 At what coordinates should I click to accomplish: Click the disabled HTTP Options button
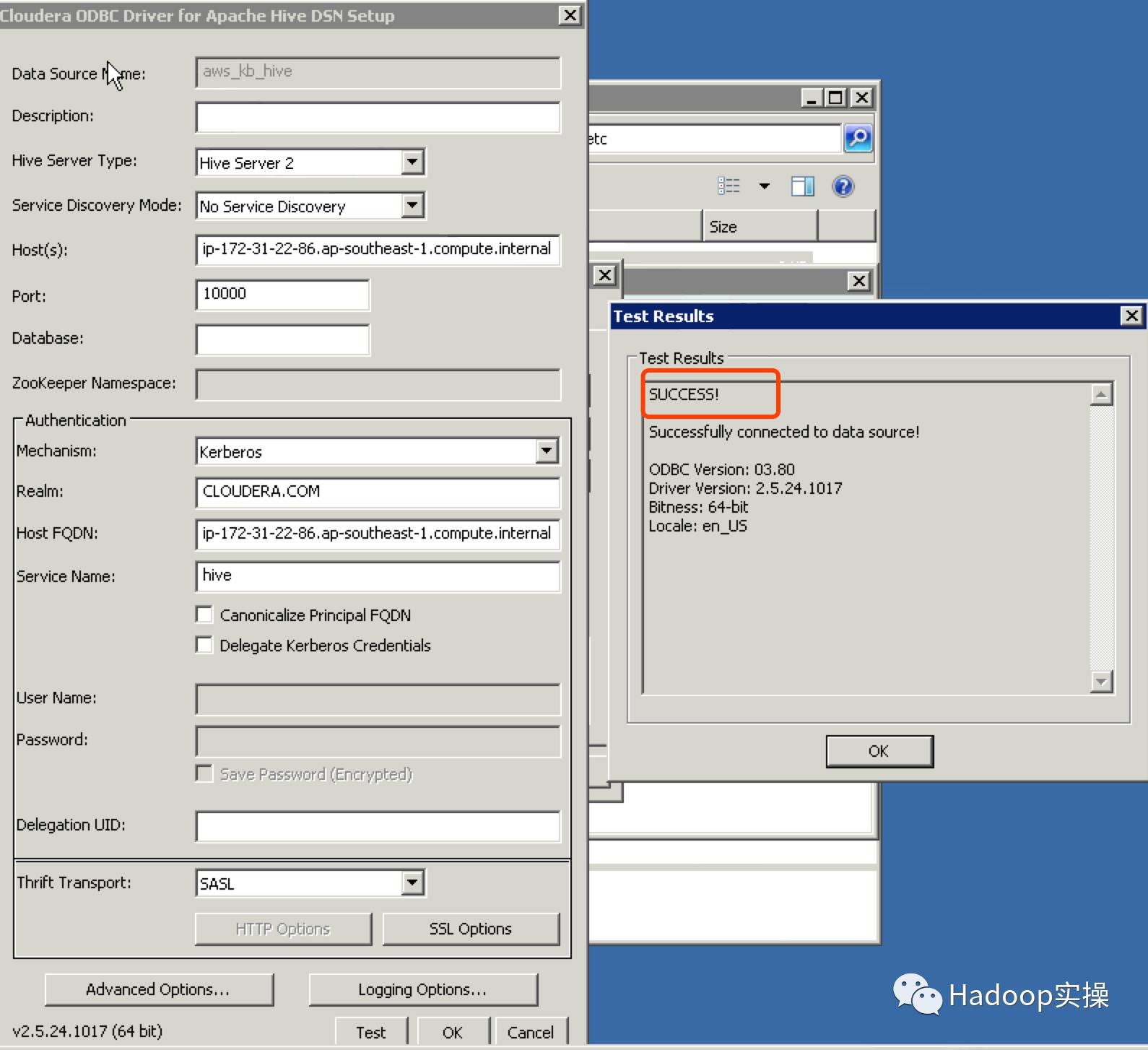pyautogui.click(x=283, y=929)
